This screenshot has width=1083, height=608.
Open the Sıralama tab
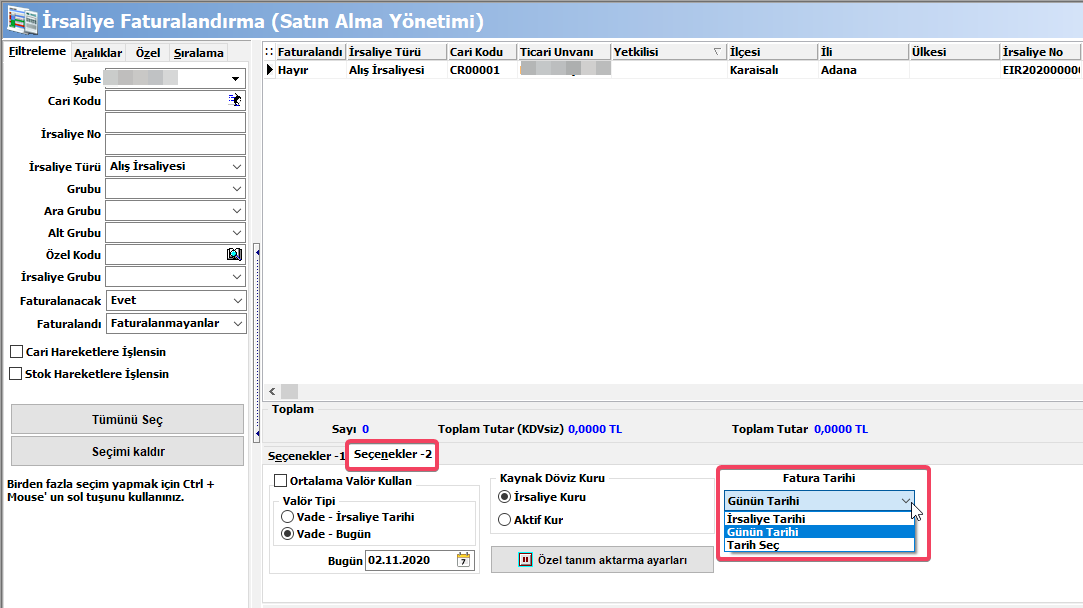pyautogui.click(x=199, y=53)
